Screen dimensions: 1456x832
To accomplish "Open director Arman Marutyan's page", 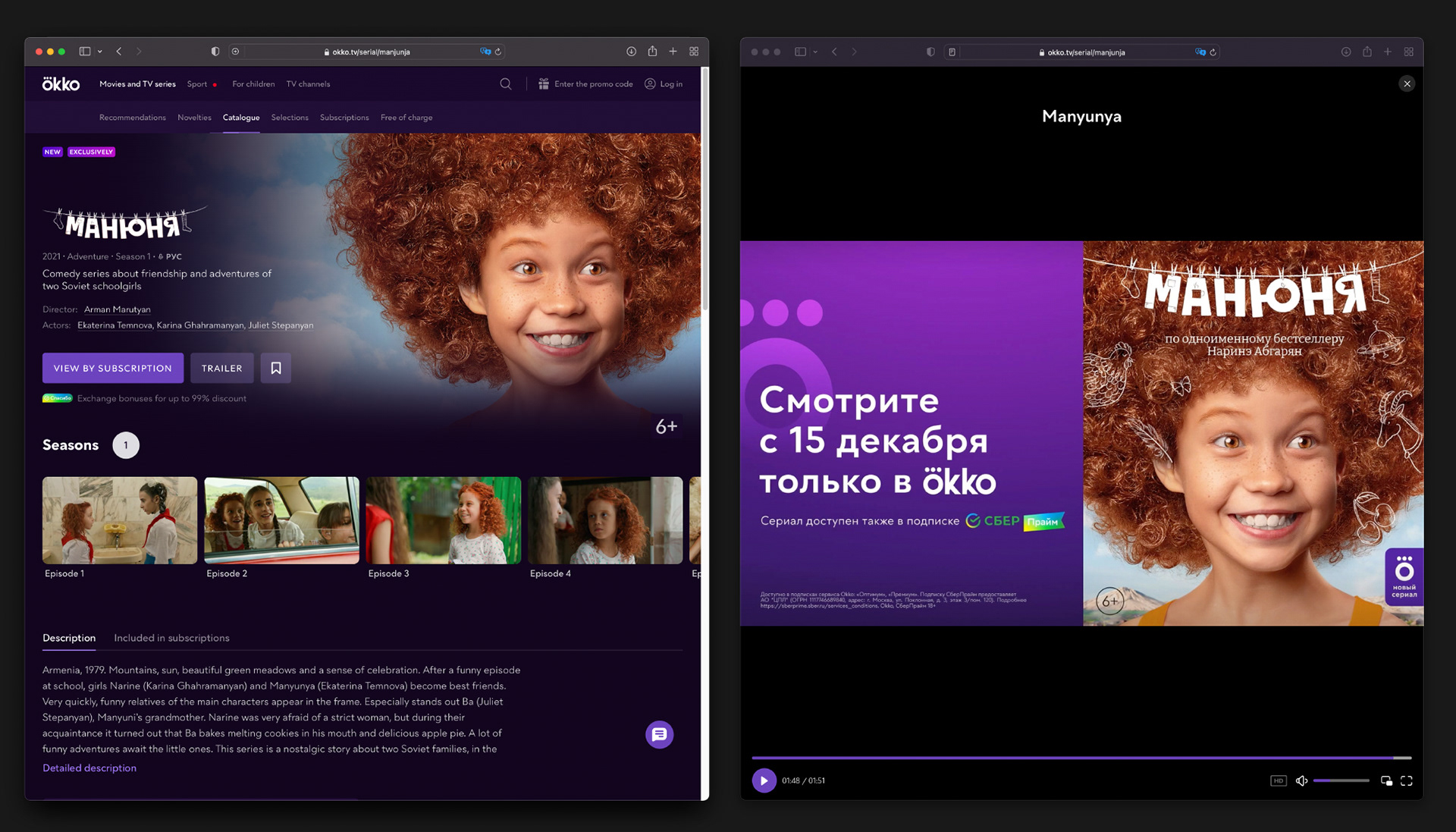I will coord(118,309).
